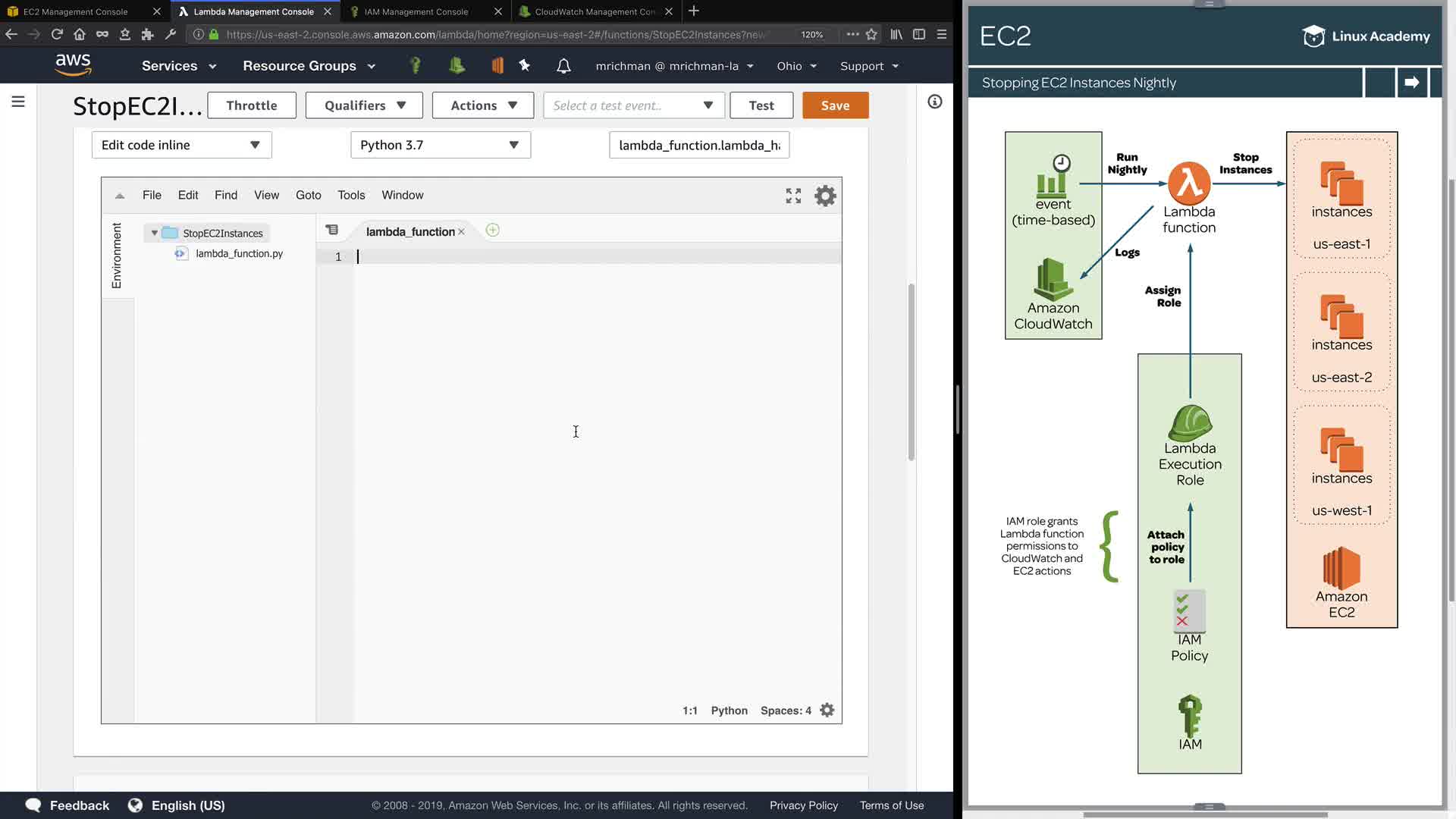Image resolution: width=1456 pixels, height=819 pixels.
Task: Open the code editor settings gear
Action: click(x=825, y=196)
